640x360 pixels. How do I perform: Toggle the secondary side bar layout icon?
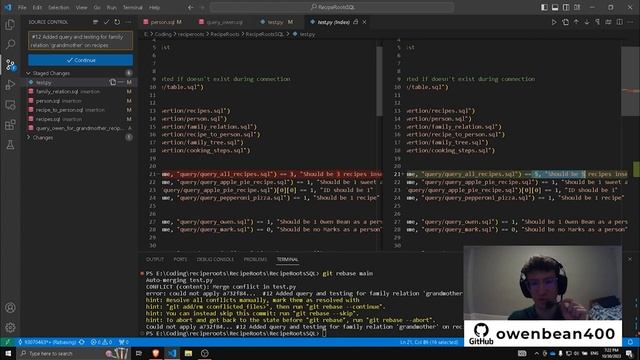[x=566, y=7]
